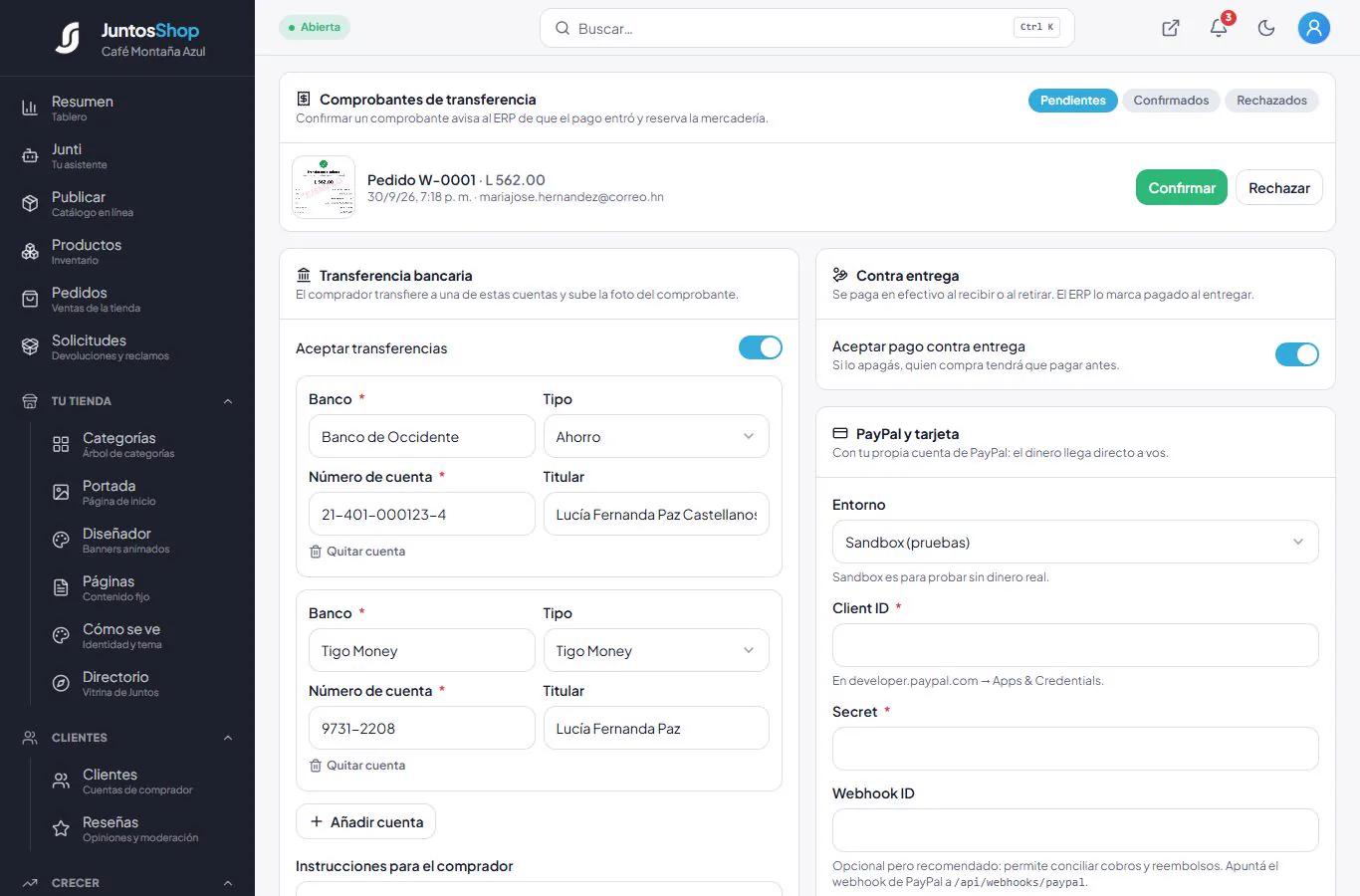The width and height of the screenshot is (1360, 896).
Task: Click the Webhook ID field
Action: 1075,830
